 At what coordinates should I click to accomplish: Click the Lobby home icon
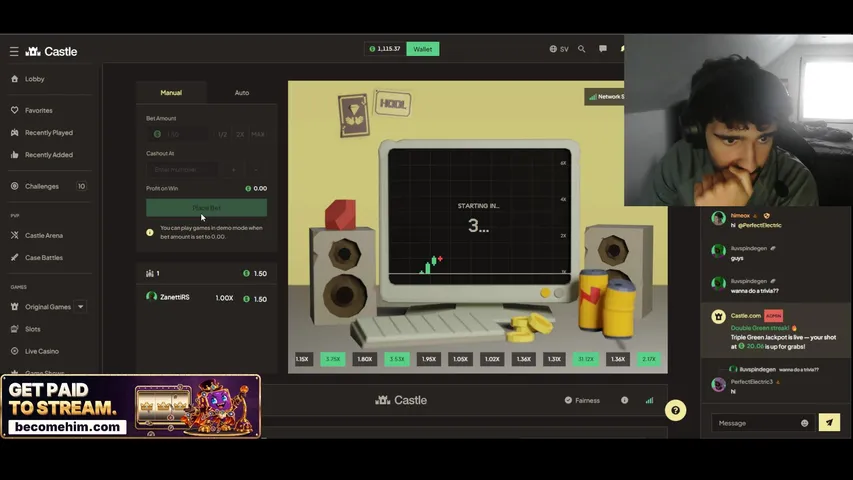(15, 79)
